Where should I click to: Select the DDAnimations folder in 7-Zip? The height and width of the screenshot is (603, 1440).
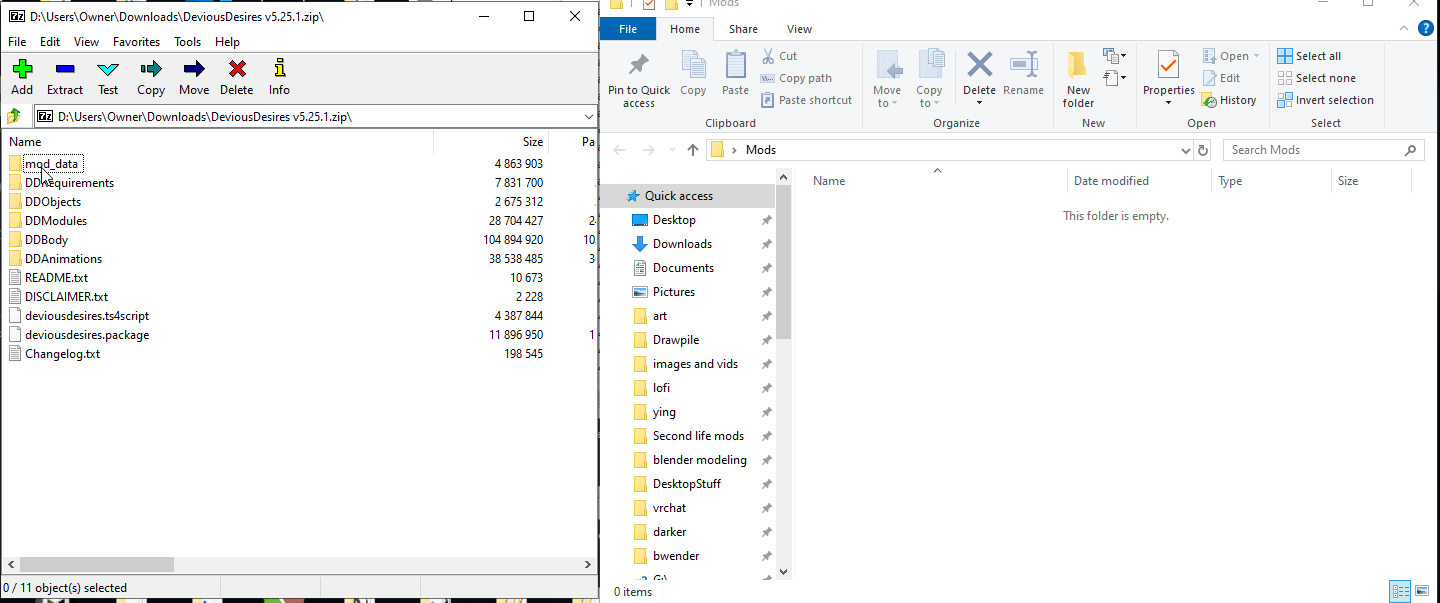[63, 259]
